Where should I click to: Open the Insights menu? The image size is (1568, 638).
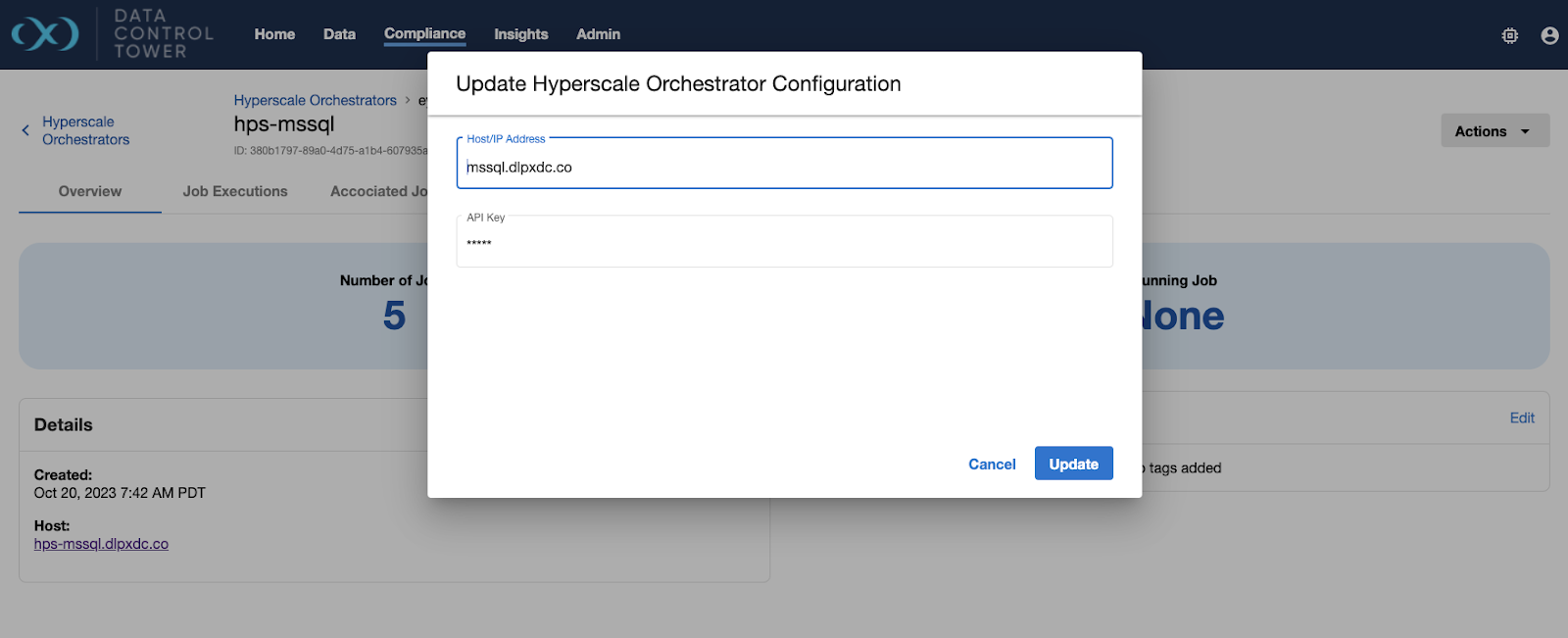click(x=520, y=34)
